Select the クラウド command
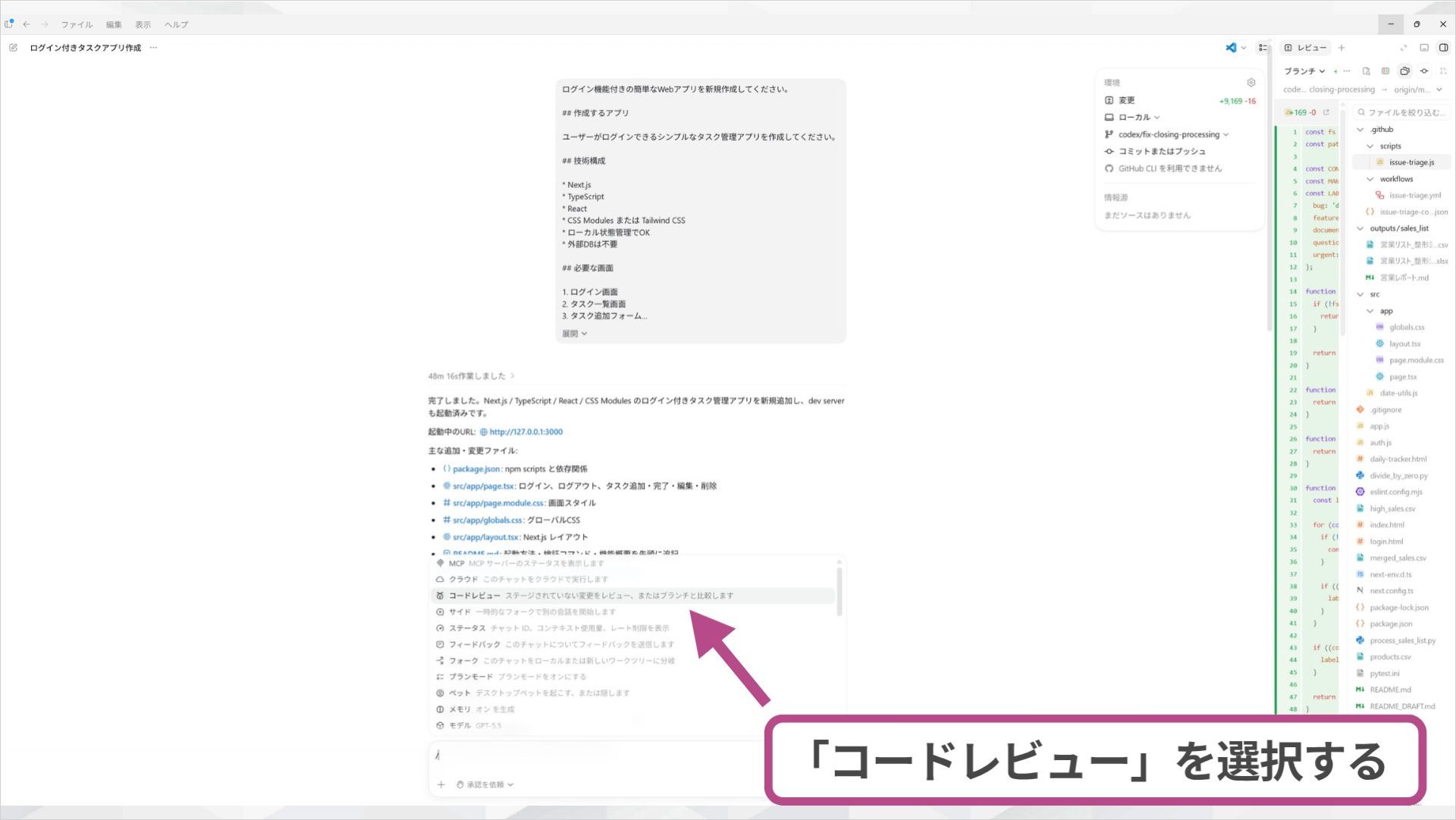The width and height of the screenshot is (1456, 820). coord(633,580)
